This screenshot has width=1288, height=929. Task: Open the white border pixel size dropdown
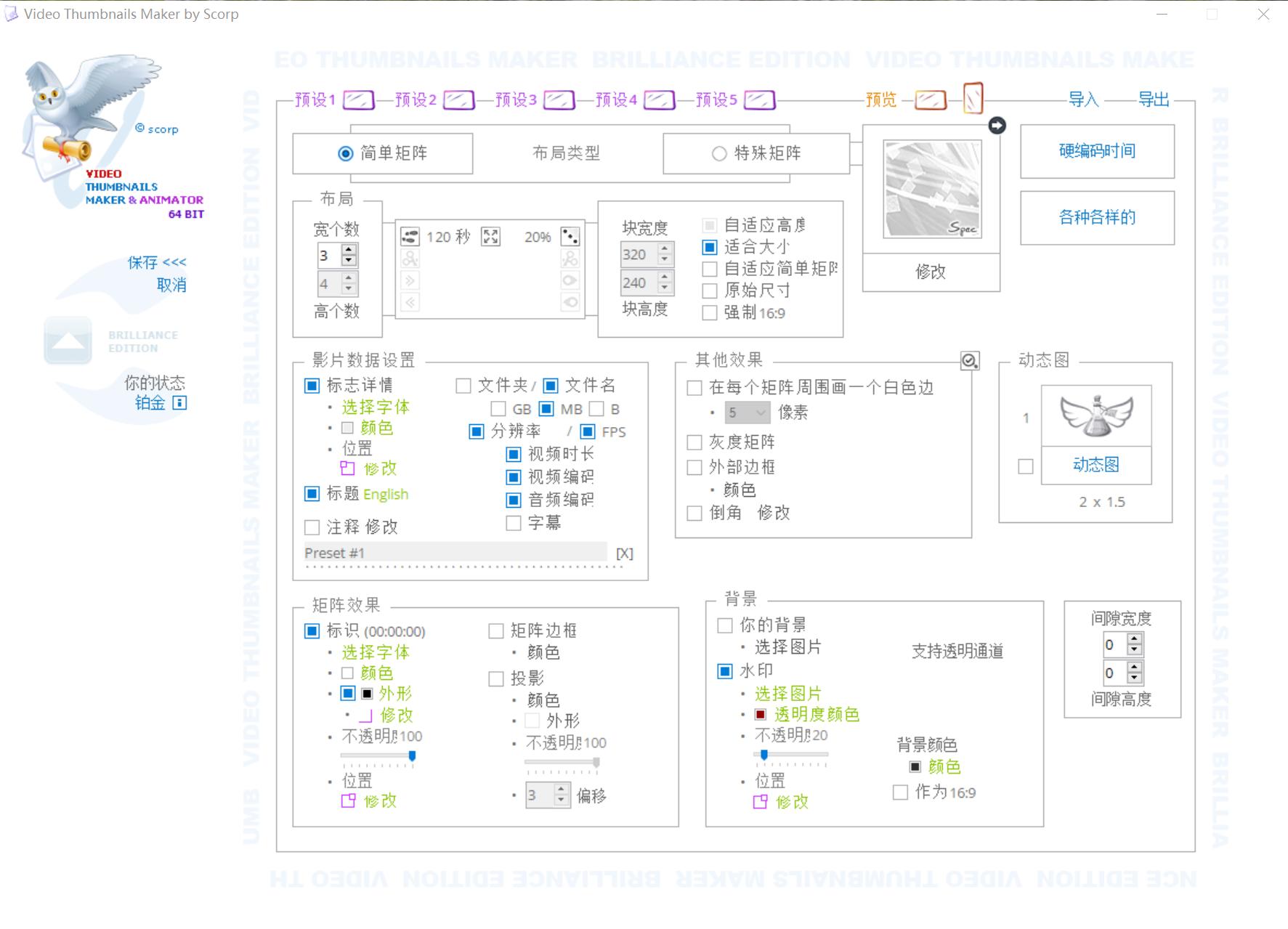[x=748, y=413]
